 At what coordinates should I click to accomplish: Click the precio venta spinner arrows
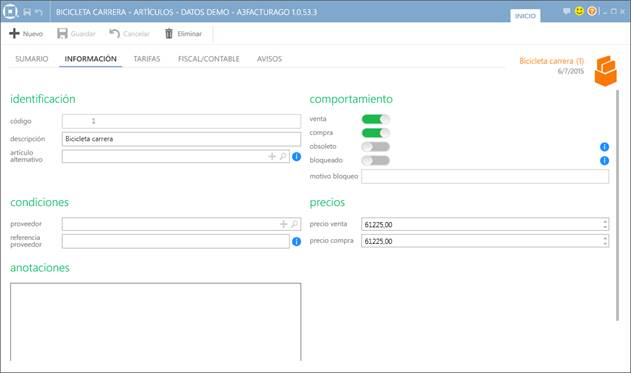(605, 225)
